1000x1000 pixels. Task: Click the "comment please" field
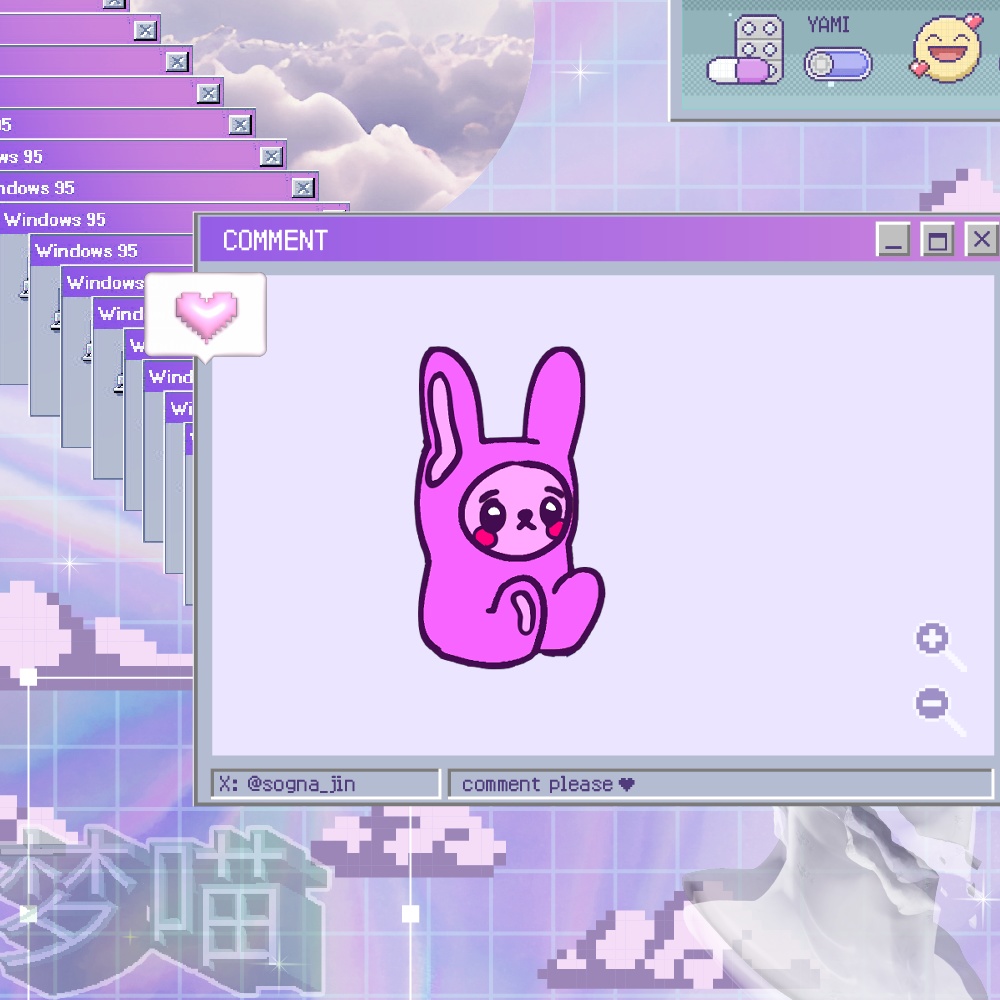(x=721, y=784)
